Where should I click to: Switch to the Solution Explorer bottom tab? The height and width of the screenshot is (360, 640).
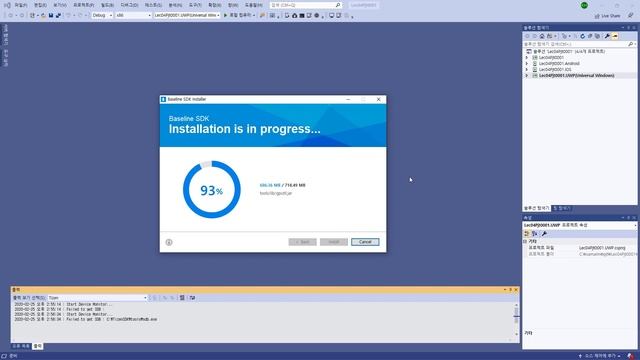click(x=536, y=208)
